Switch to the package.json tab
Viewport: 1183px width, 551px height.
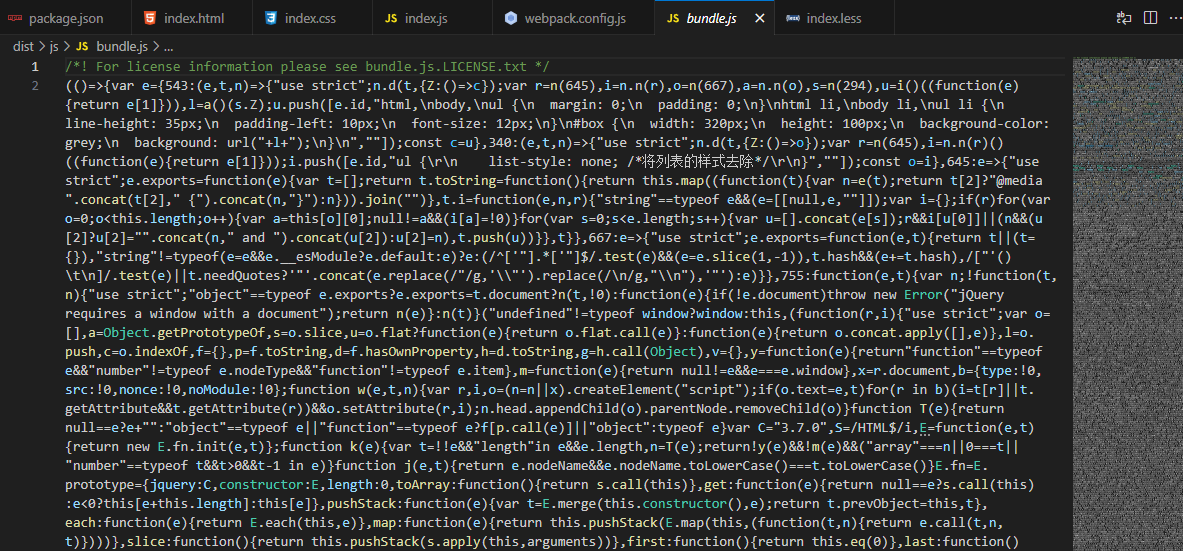tap(65, 18)
